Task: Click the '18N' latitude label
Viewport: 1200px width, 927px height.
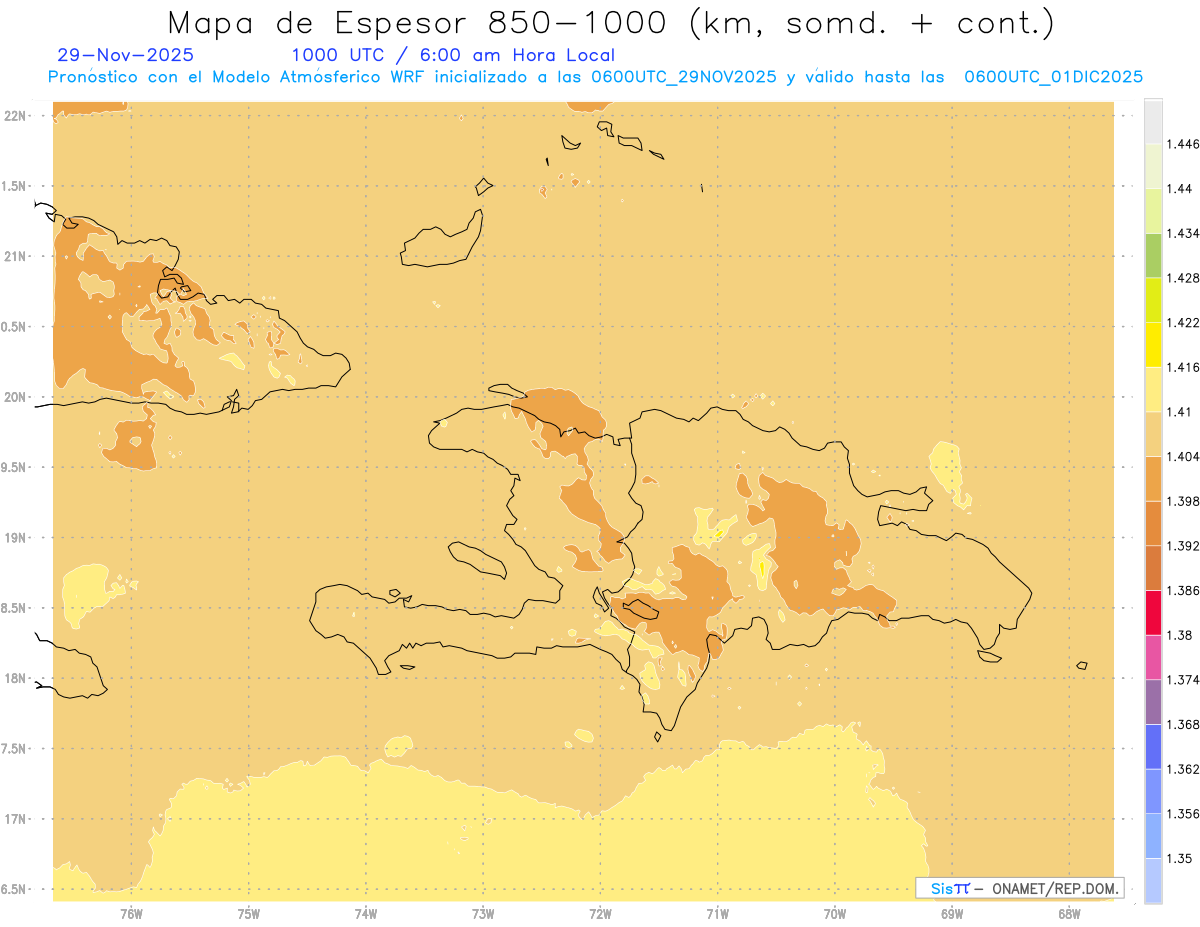Action: (x=14, y=679)
